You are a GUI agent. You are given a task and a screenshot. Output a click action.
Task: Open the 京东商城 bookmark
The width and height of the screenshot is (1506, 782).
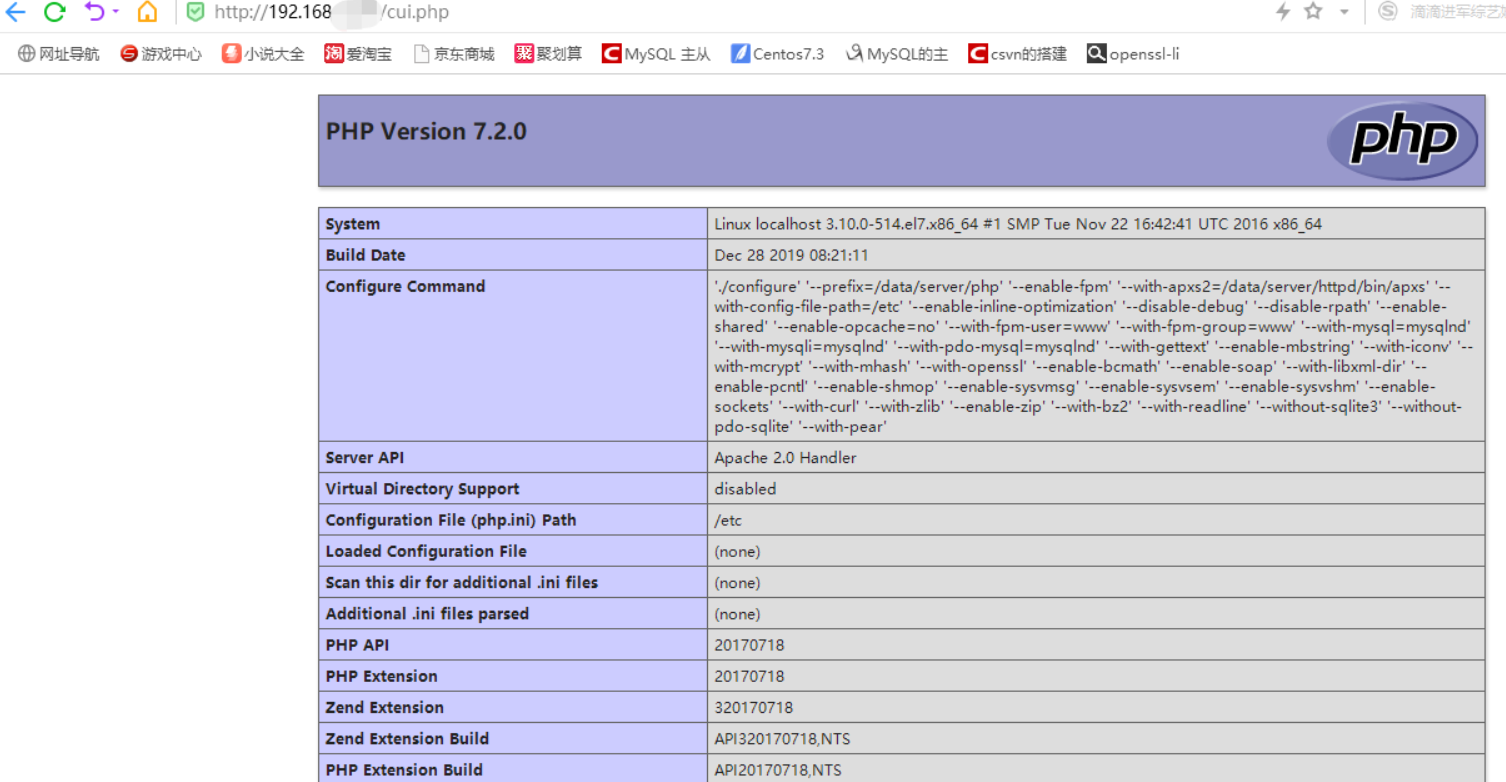(455, 54)
